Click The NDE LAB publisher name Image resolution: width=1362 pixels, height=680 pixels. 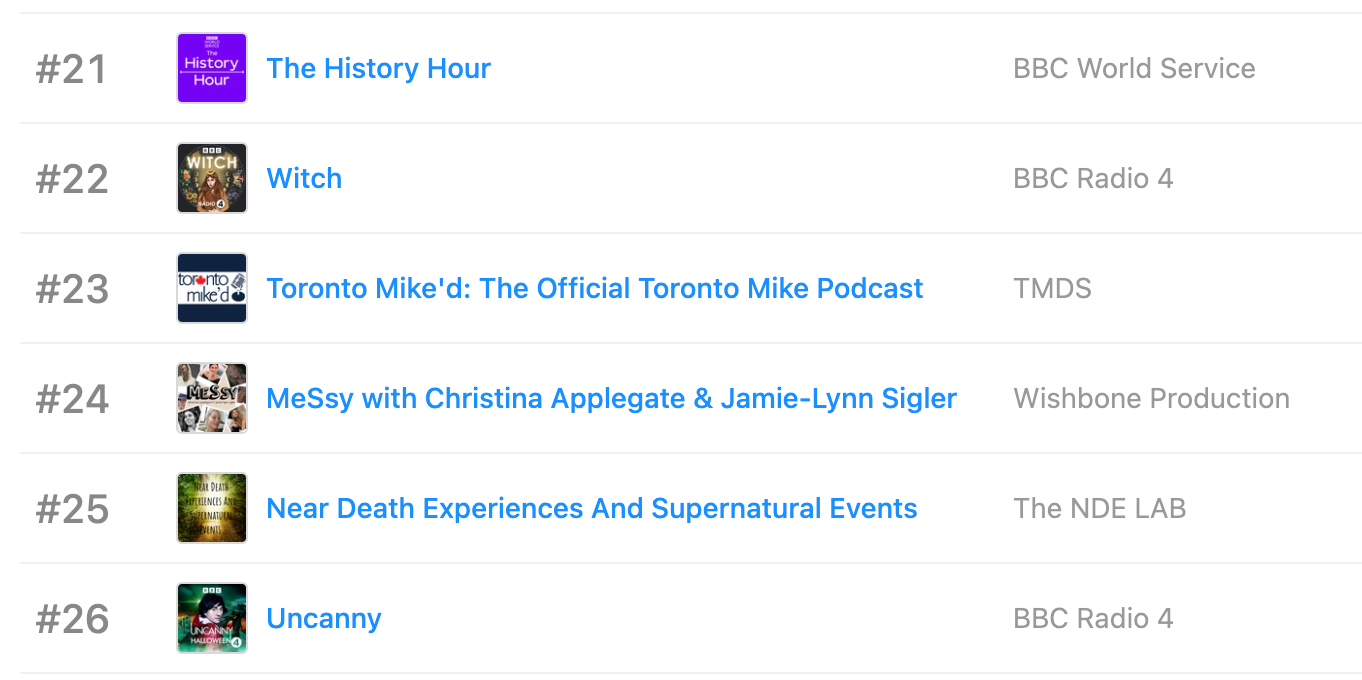[x=1099, y=508]
